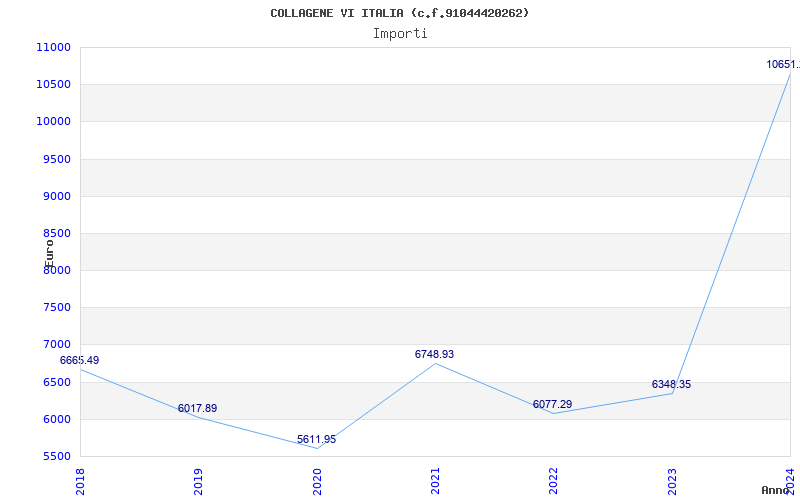The height and width of the screenshot is (500, 800).
Task: Click the 5611.95 value at 2020
Action: tap(316, 439)
